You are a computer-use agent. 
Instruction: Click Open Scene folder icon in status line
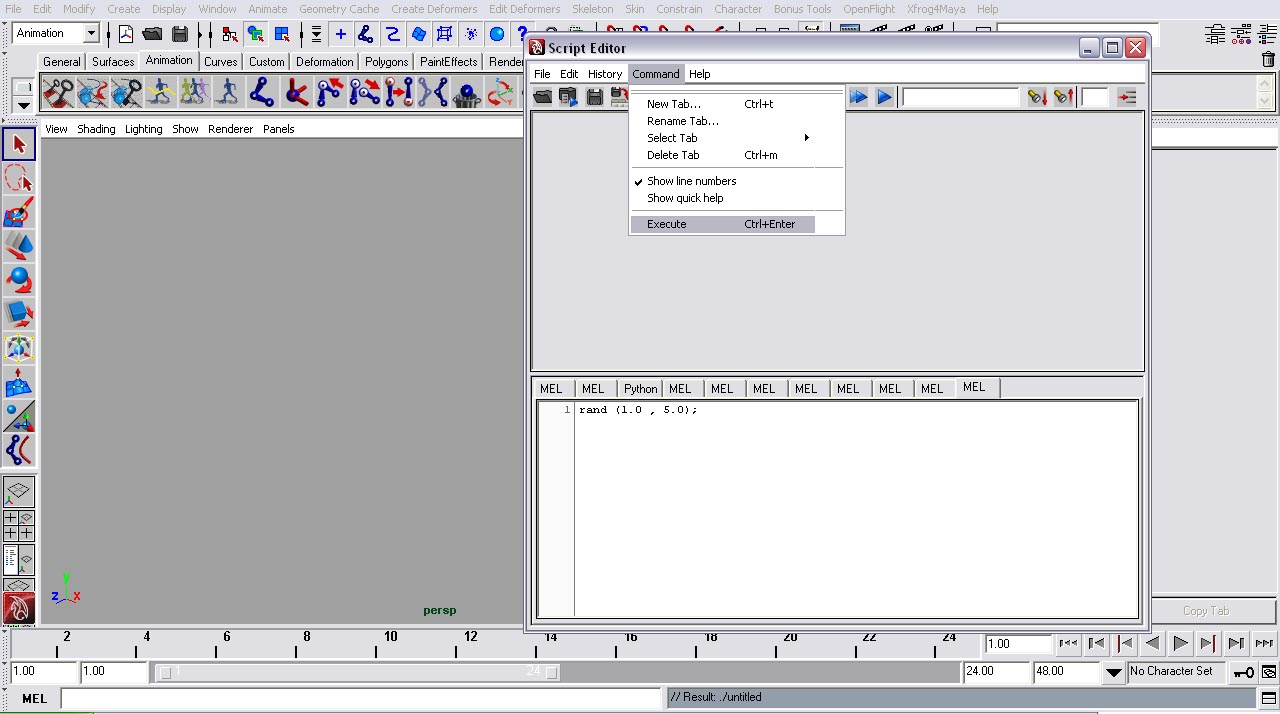[x=152, y=34]
